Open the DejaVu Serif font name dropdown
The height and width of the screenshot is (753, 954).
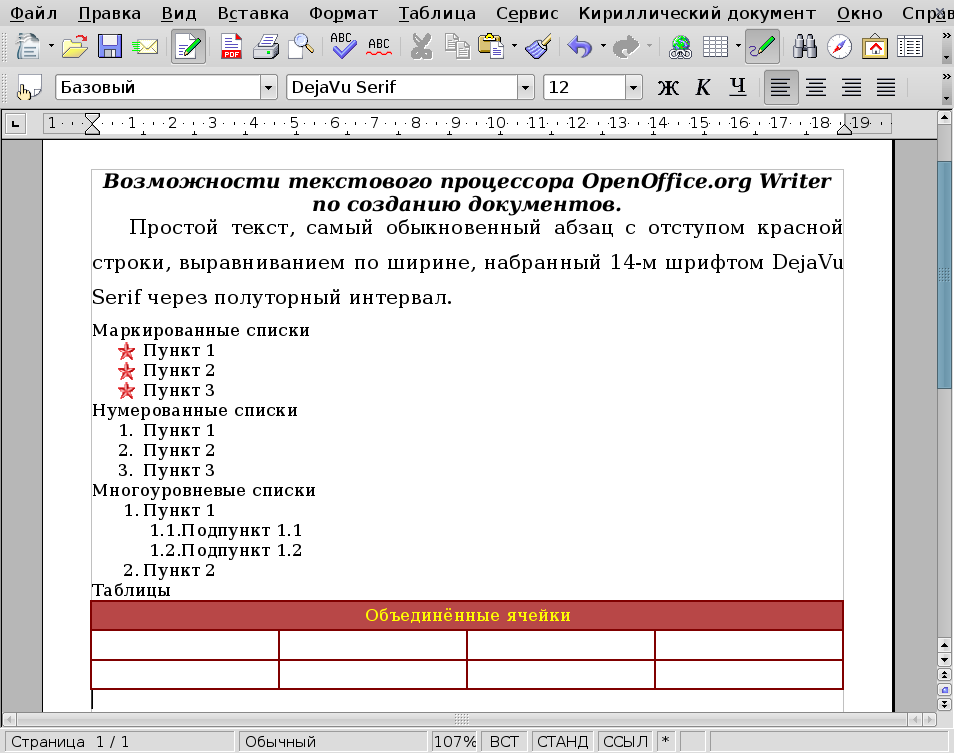pos(525,88)
